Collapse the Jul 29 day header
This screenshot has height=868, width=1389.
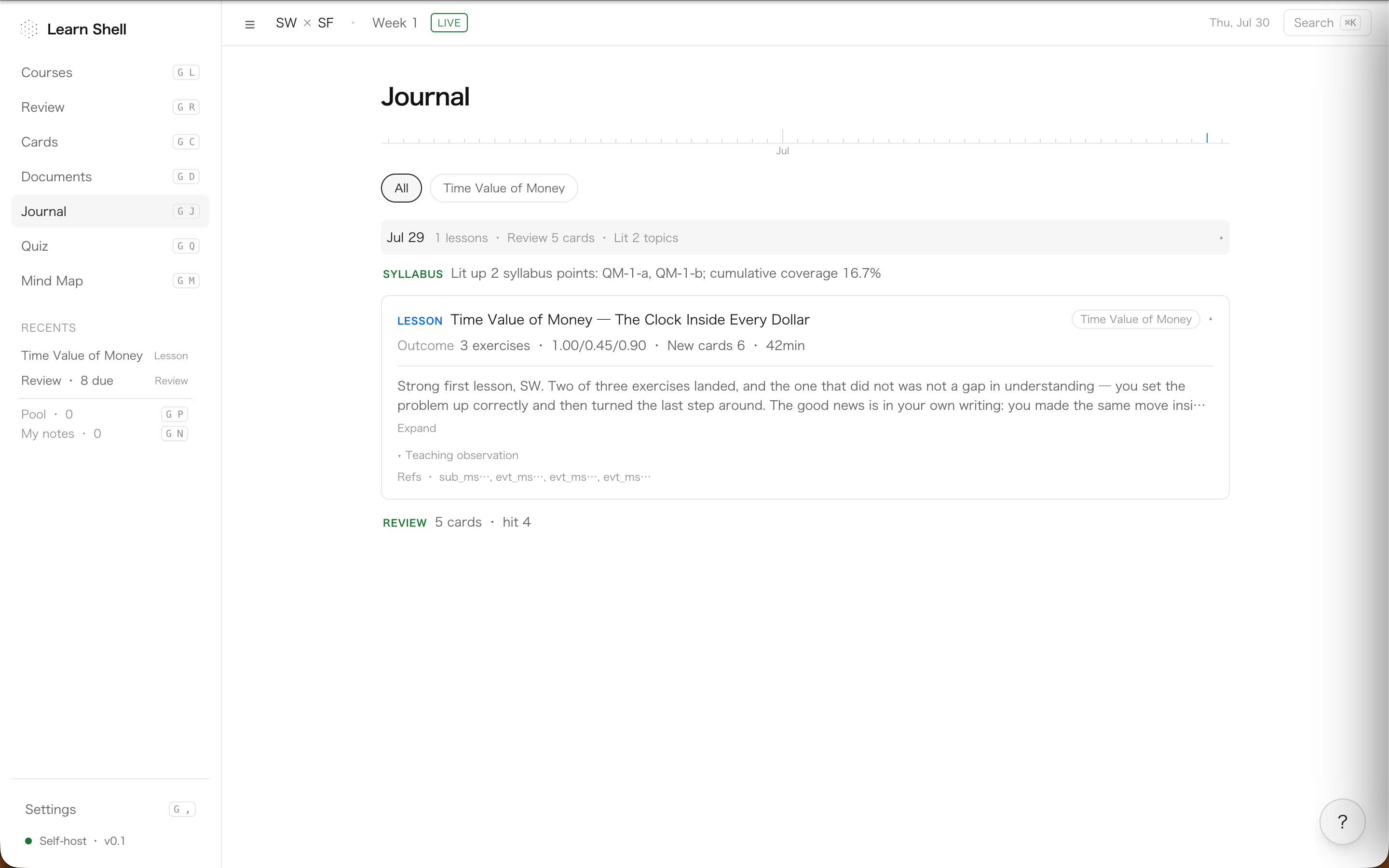804,238
